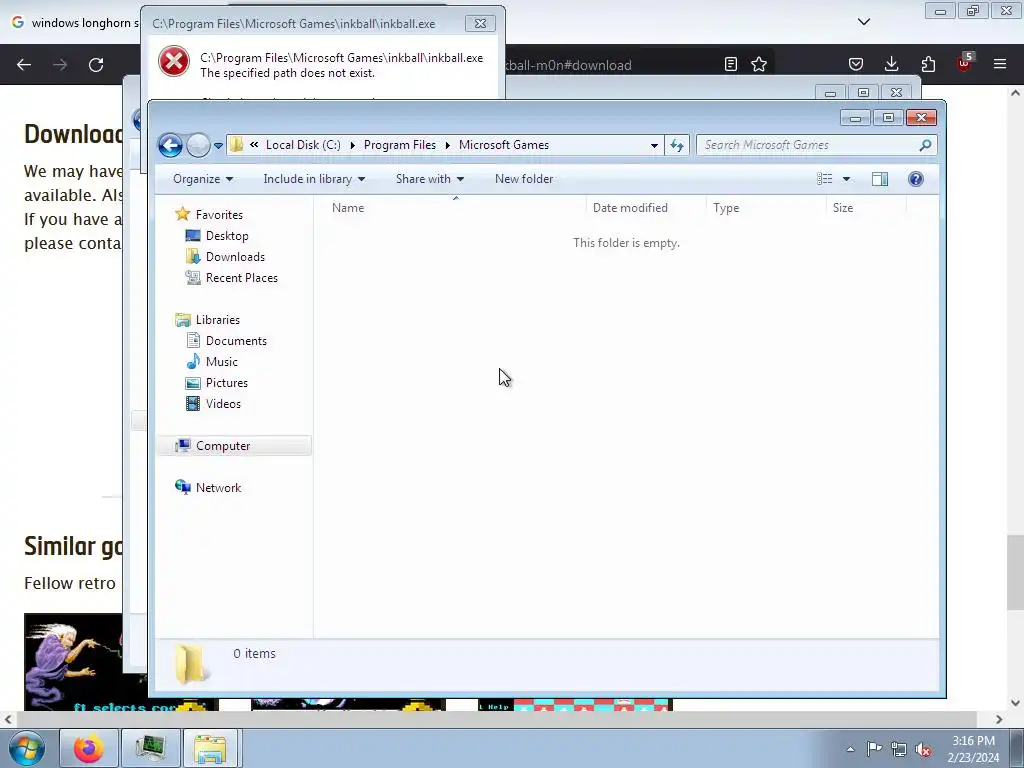Open Firefox hamburger application menu
Viewport: 1024px width, 768px height.
click(1000, 64)
